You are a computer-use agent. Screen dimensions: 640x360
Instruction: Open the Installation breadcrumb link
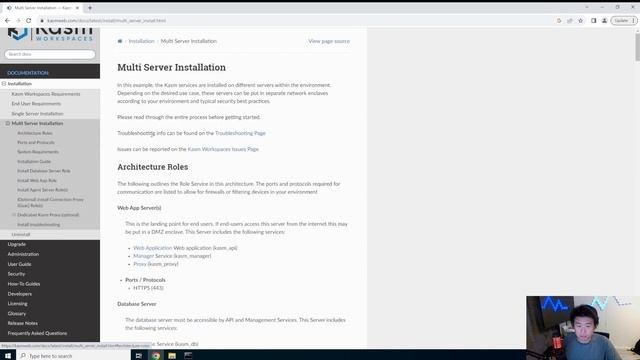pyautogui.click(x=141, y=41)
